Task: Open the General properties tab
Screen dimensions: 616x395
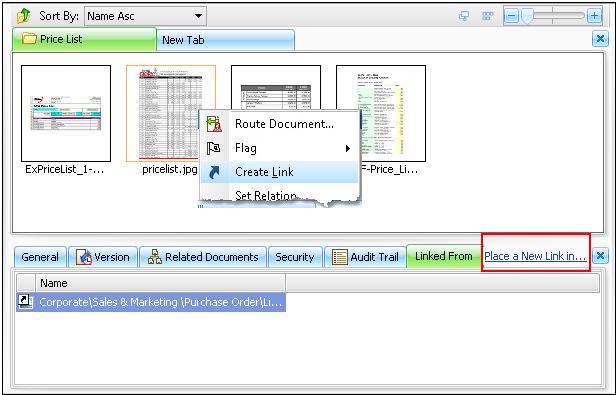Action: [40, 257]
